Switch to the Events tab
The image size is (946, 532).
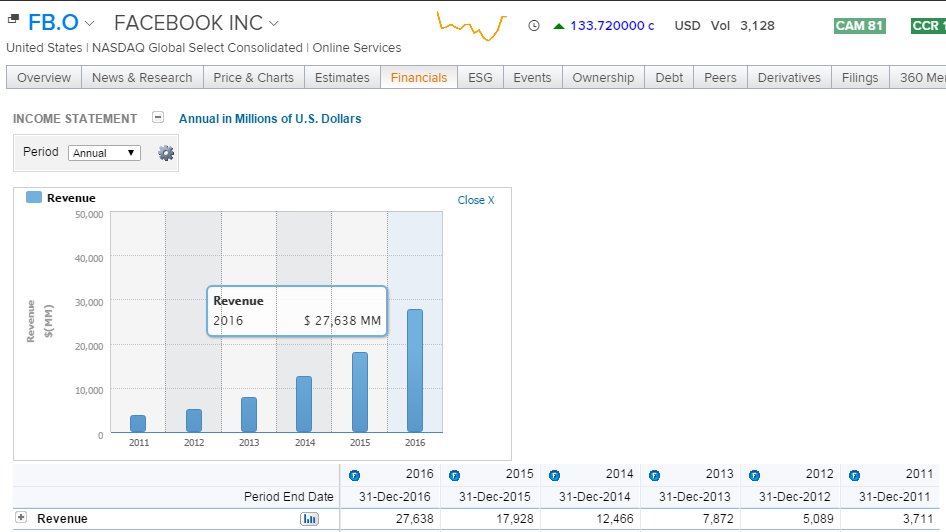(532, 78)
